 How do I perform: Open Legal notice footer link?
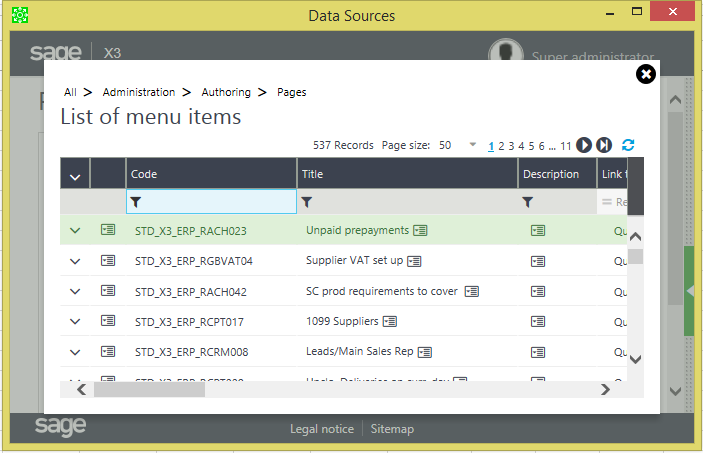[322, 429]
